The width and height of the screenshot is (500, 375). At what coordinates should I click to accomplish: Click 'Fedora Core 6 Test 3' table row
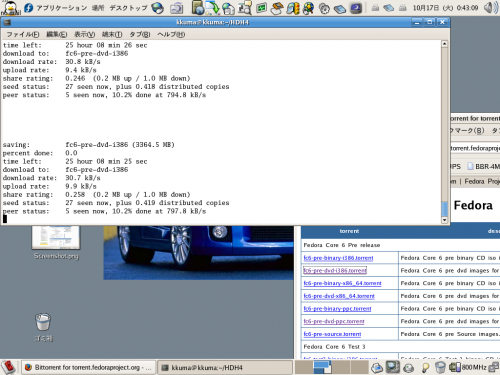400,347
